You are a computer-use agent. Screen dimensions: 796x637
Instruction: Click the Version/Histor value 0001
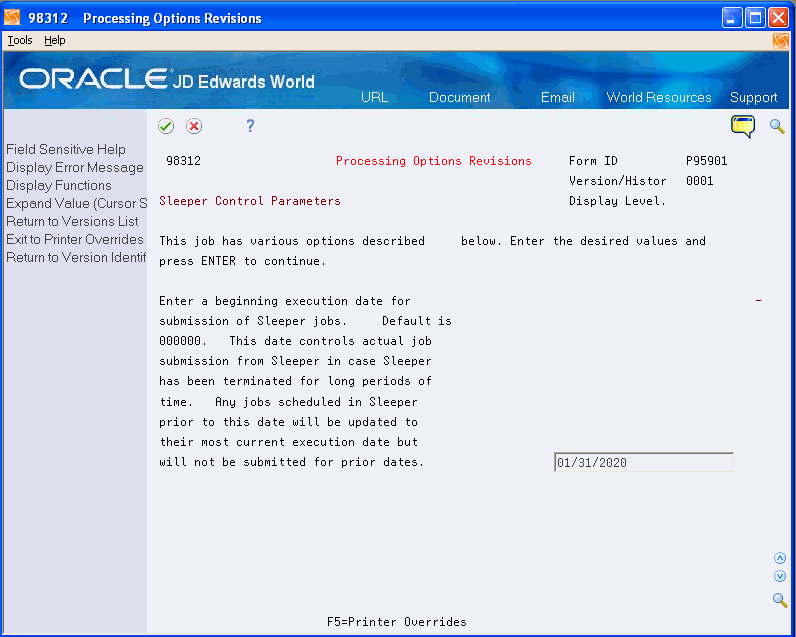click(x=700, y=181)
